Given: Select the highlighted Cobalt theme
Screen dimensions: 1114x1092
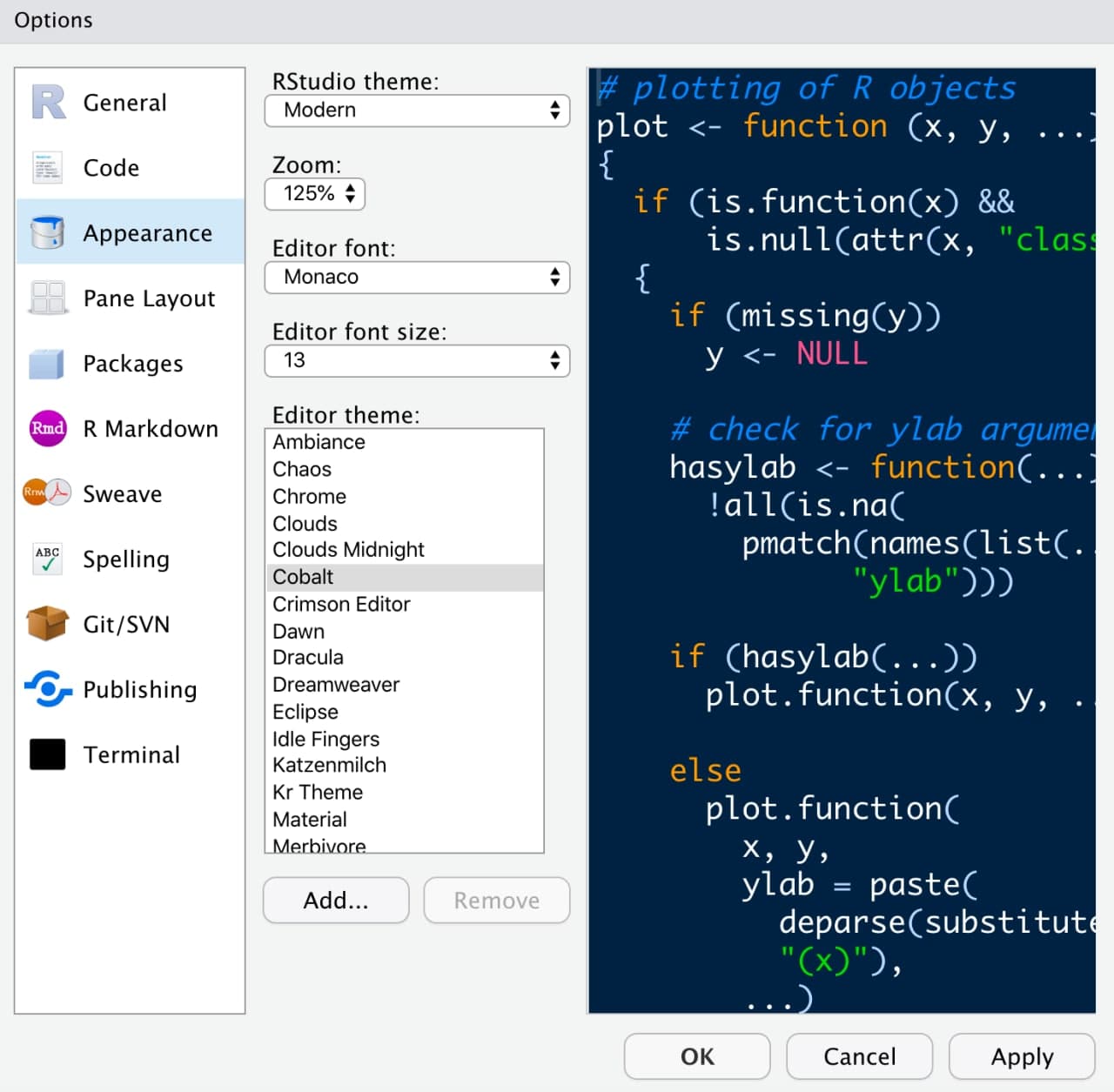Looking at the screenshot, I should (405, 577).
